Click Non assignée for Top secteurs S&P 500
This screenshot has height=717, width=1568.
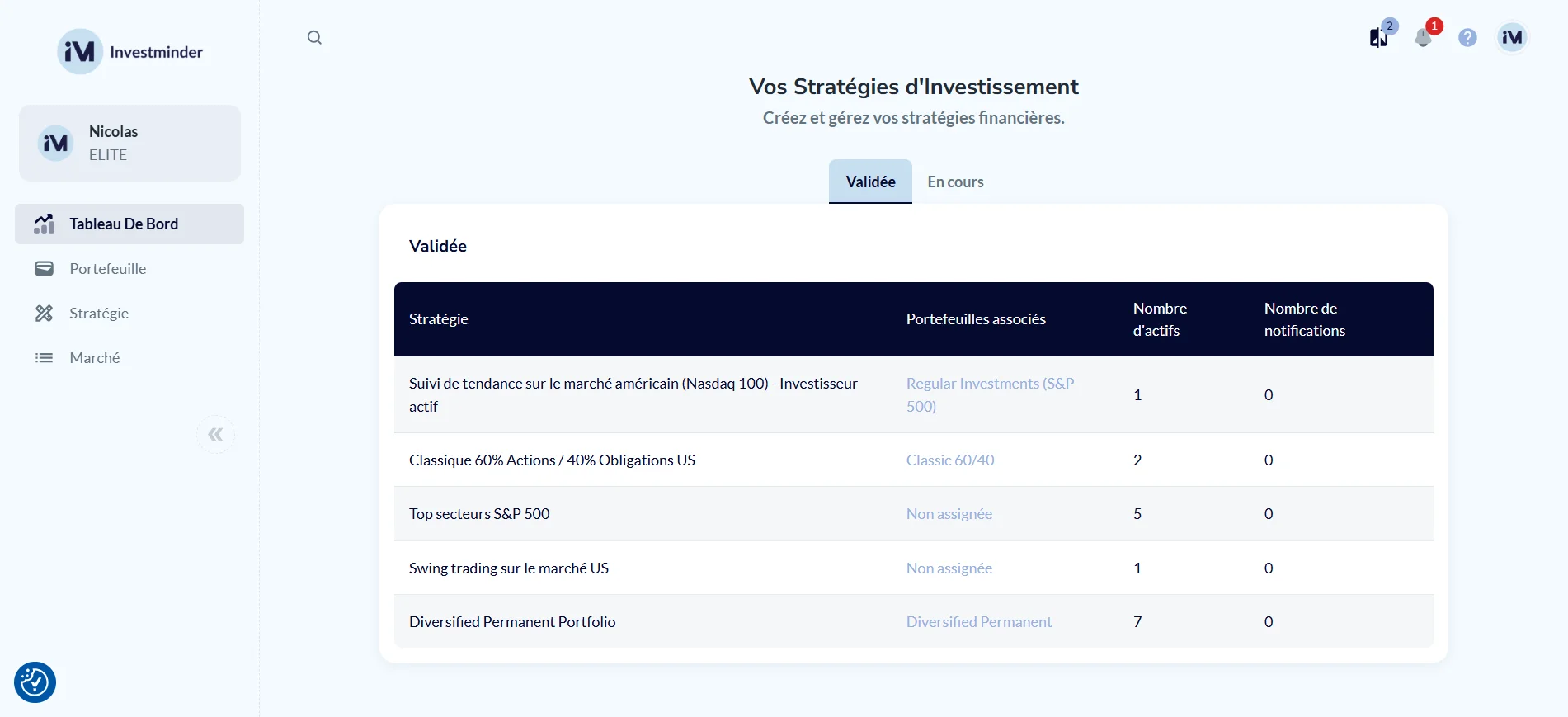[949, 514]
